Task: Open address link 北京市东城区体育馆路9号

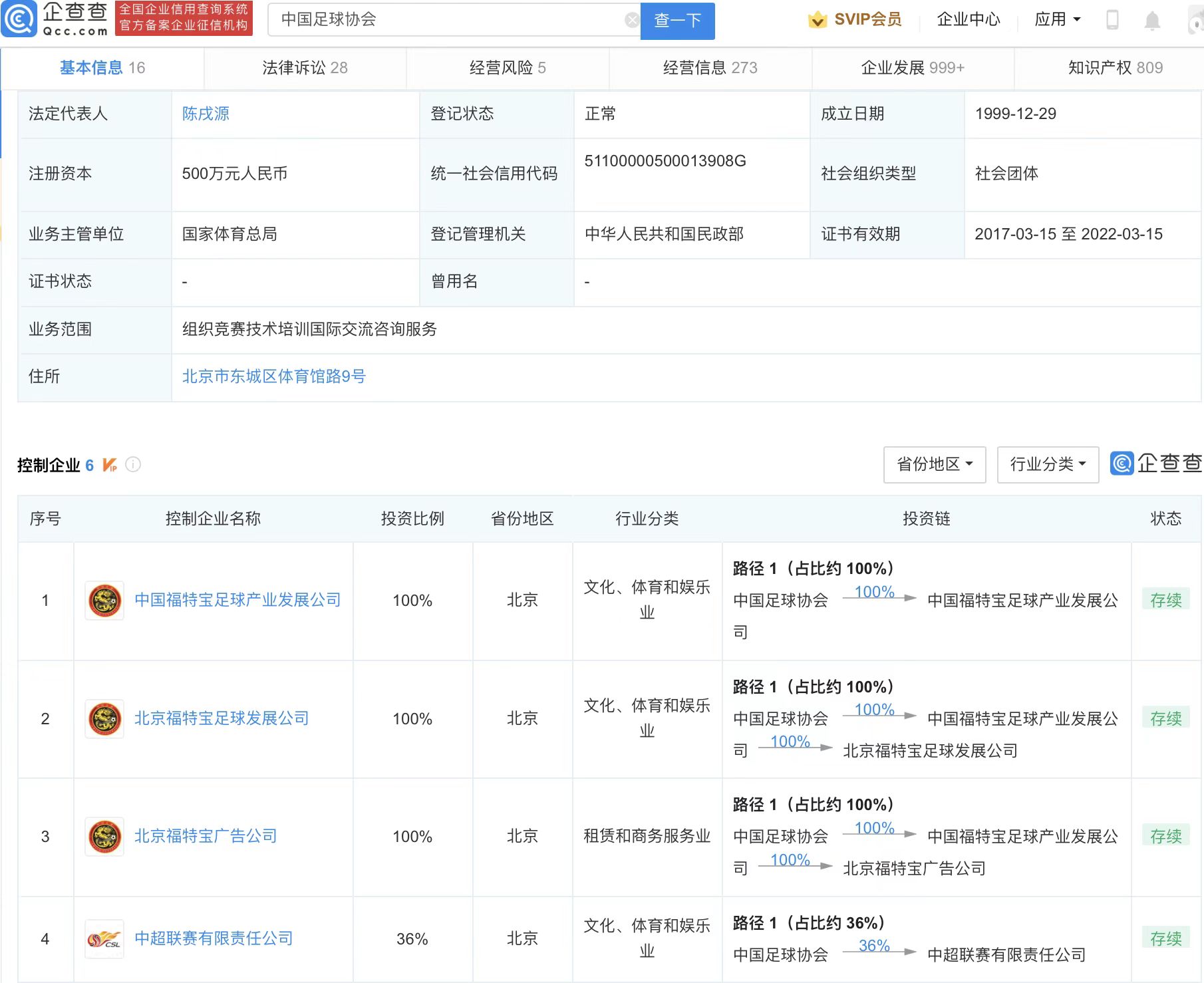Action: point(274,376)
